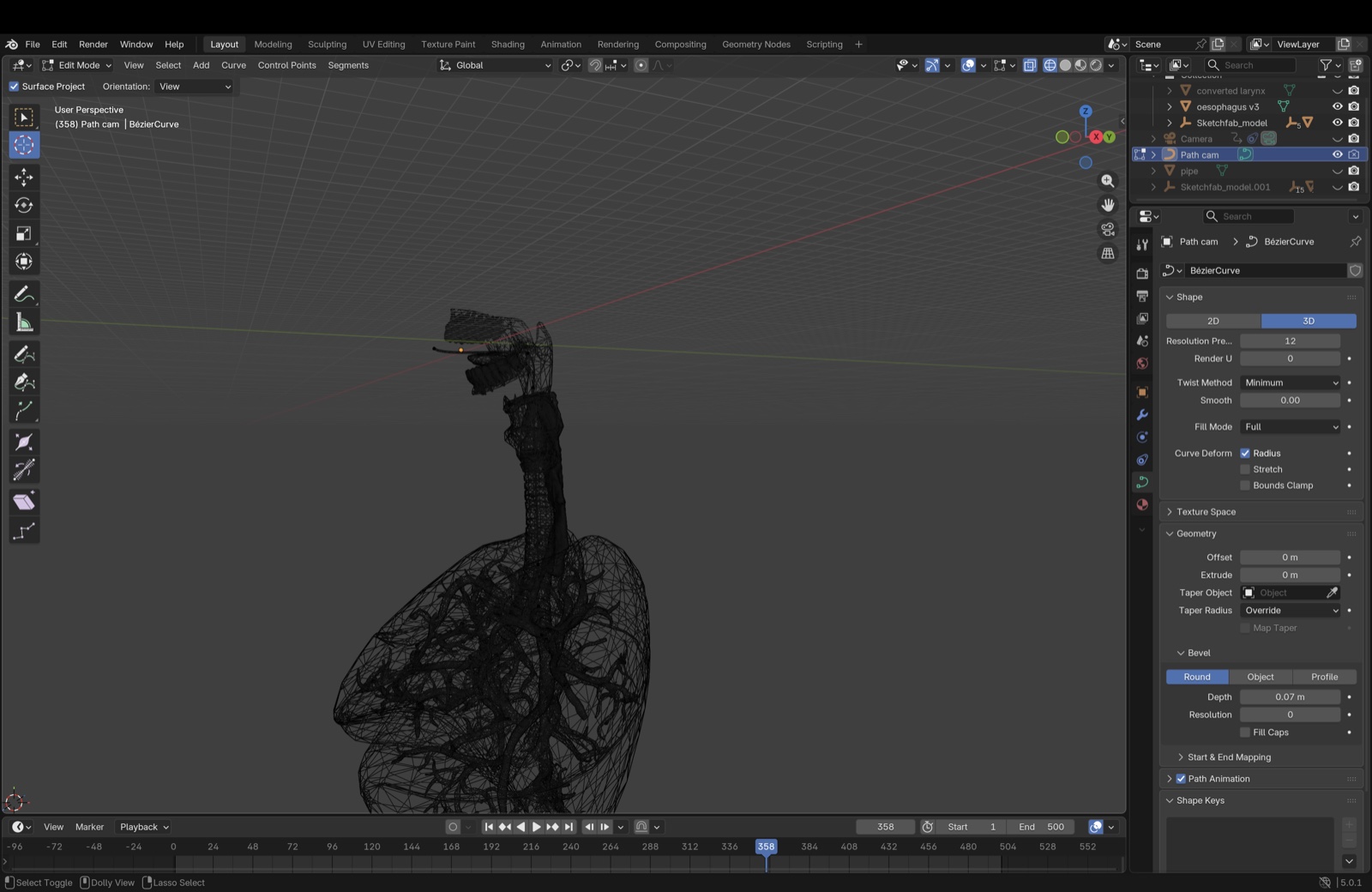Enable Bounds Clamp checkbox

coord(1245,485)
